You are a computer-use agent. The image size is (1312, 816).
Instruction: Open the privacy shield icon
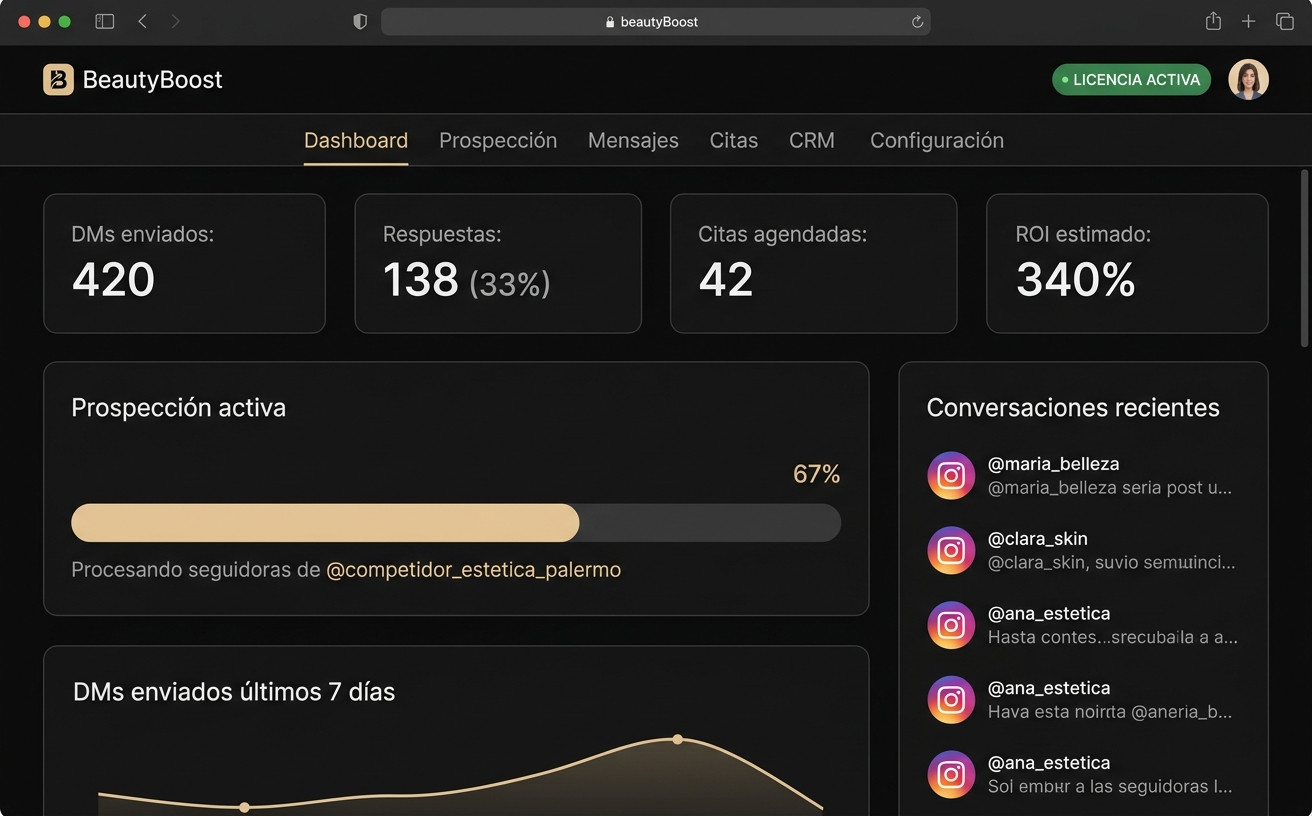pos(360,21)
